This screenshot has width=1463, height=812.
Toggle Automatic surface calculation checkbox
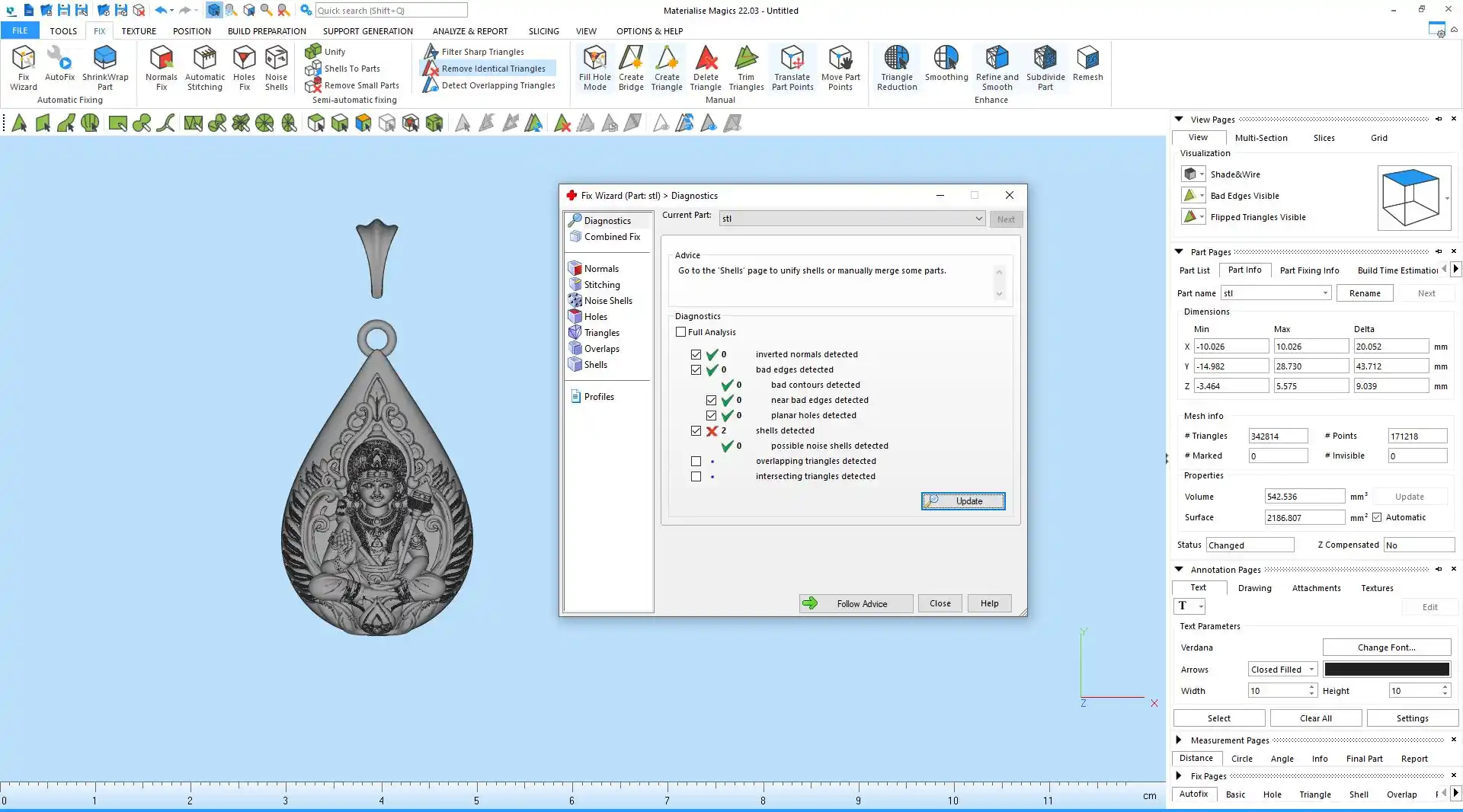tap(1377, 517)
